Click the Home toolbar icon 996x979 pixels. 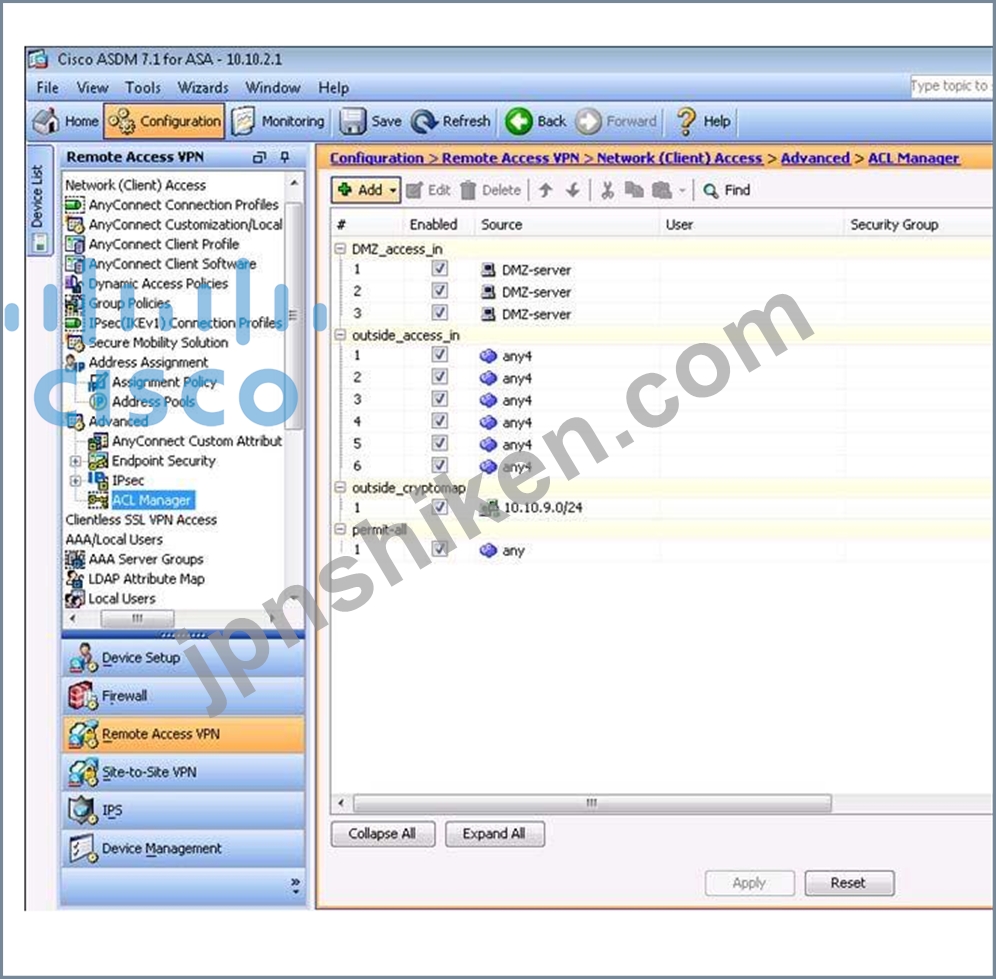(46, 121)
